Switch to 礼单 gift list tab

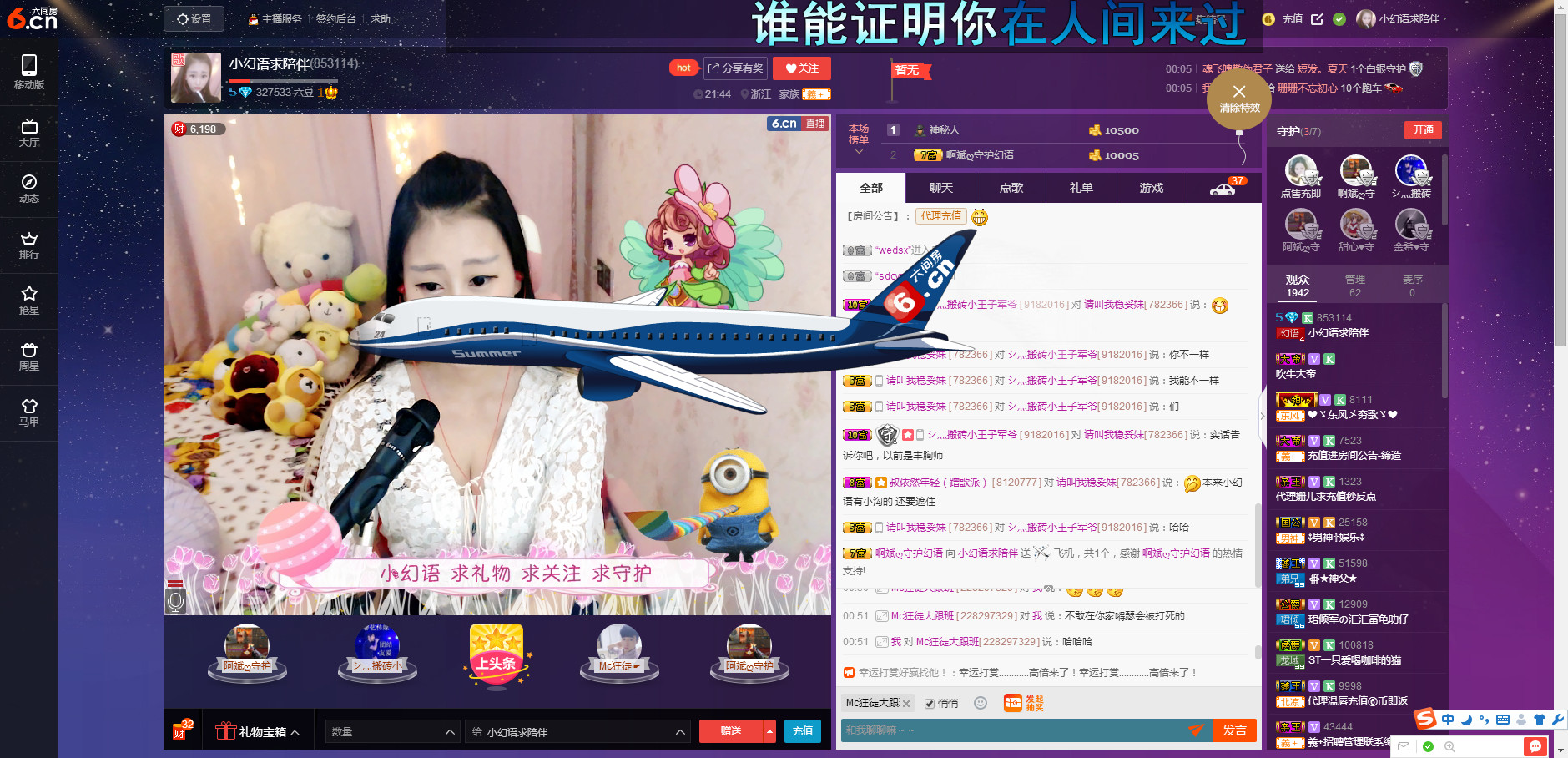click(x=1081, y=188)
